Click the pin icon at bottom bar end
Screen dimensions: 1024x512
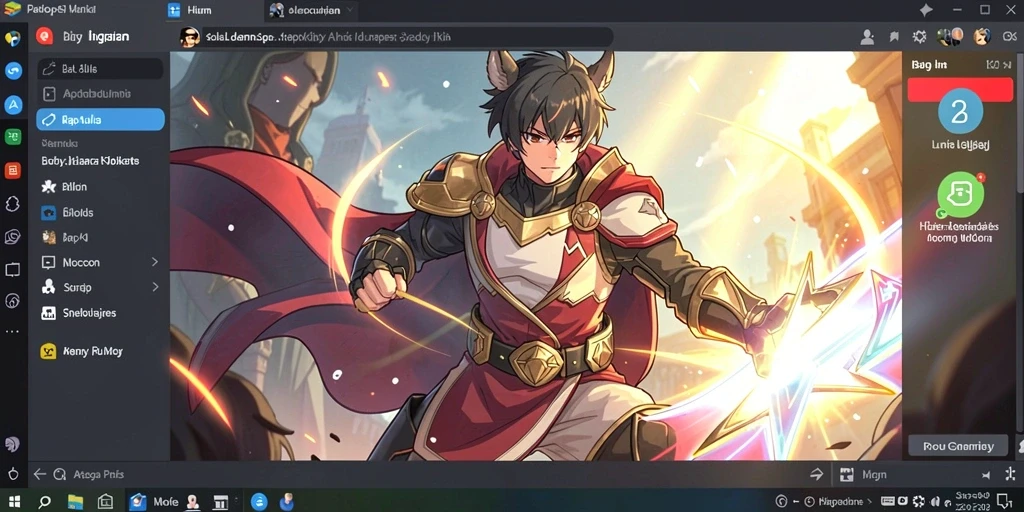(1012, 475)
